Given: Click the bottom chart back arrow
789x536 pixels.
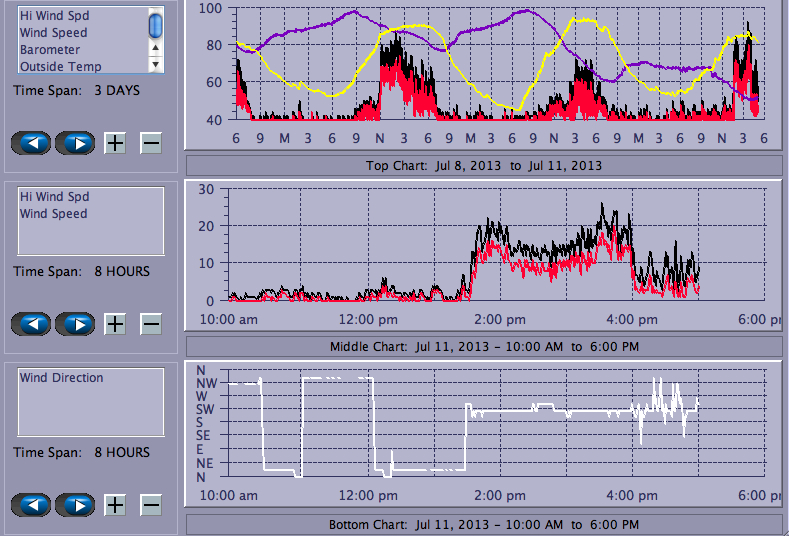Looking at the screenshot, I should (x=34, y=505).
